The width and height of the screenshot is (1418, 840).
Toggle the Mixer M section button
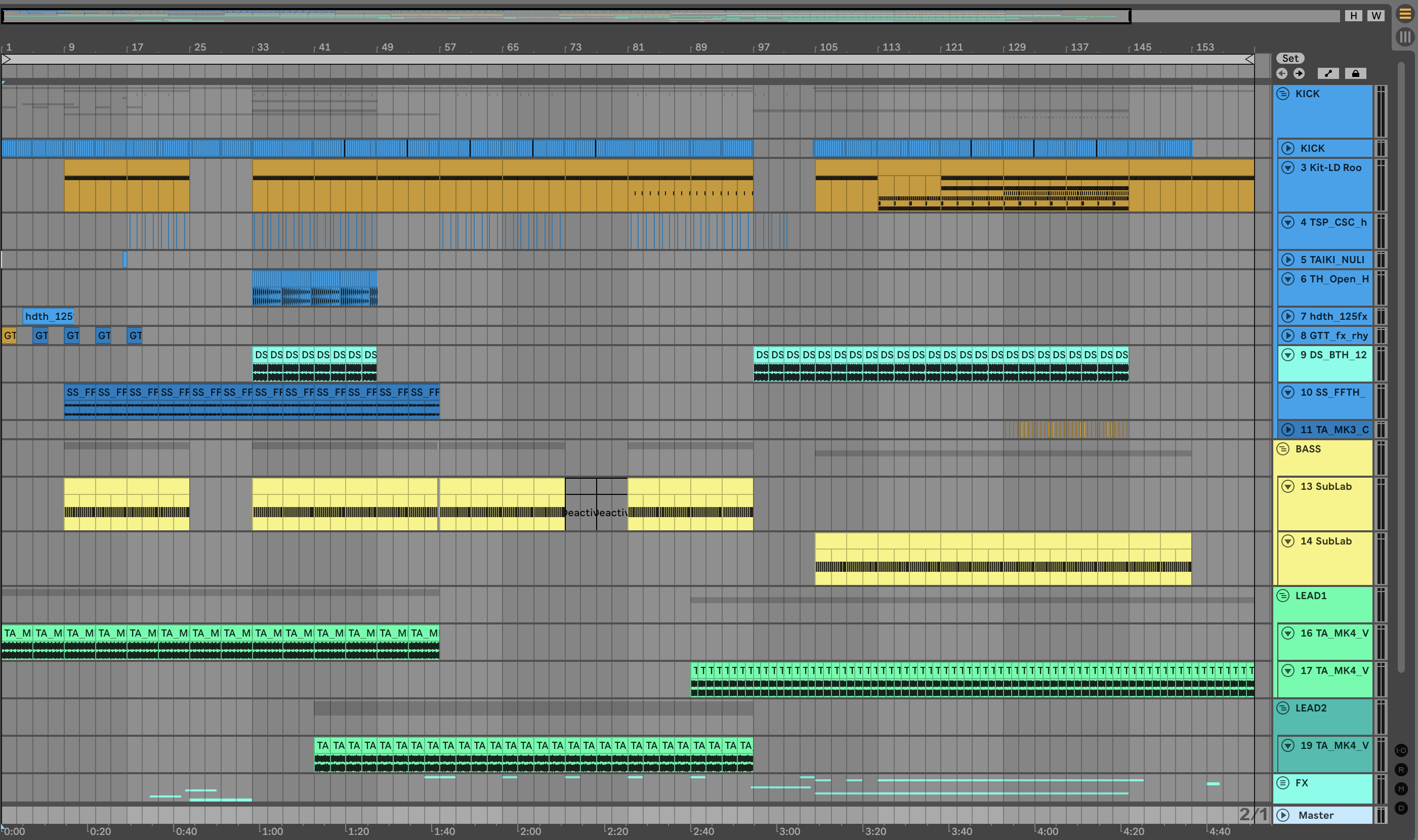click(1401, 789)
